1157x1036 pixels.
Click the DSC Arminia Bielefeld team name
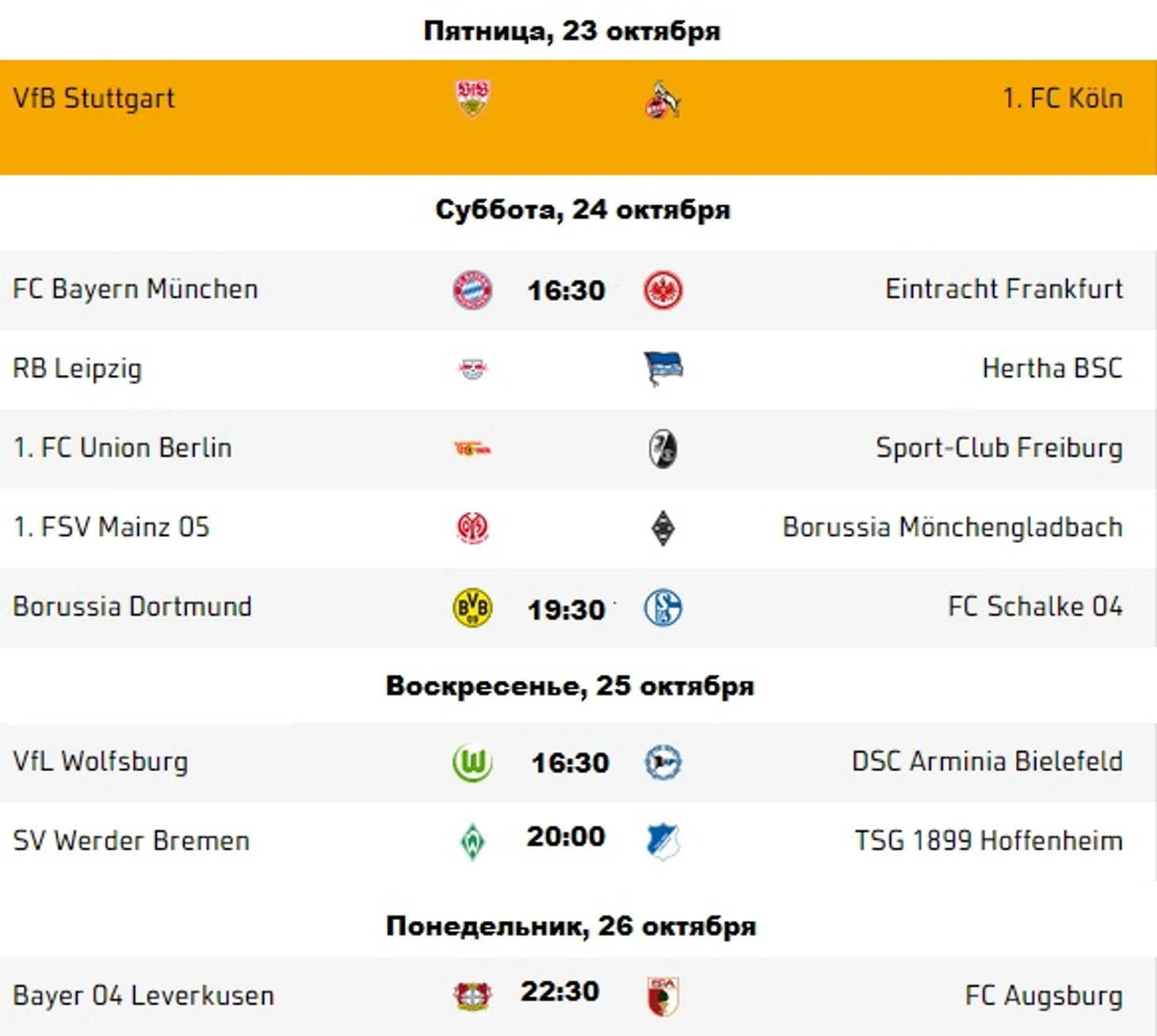click(x=987, y=762)
